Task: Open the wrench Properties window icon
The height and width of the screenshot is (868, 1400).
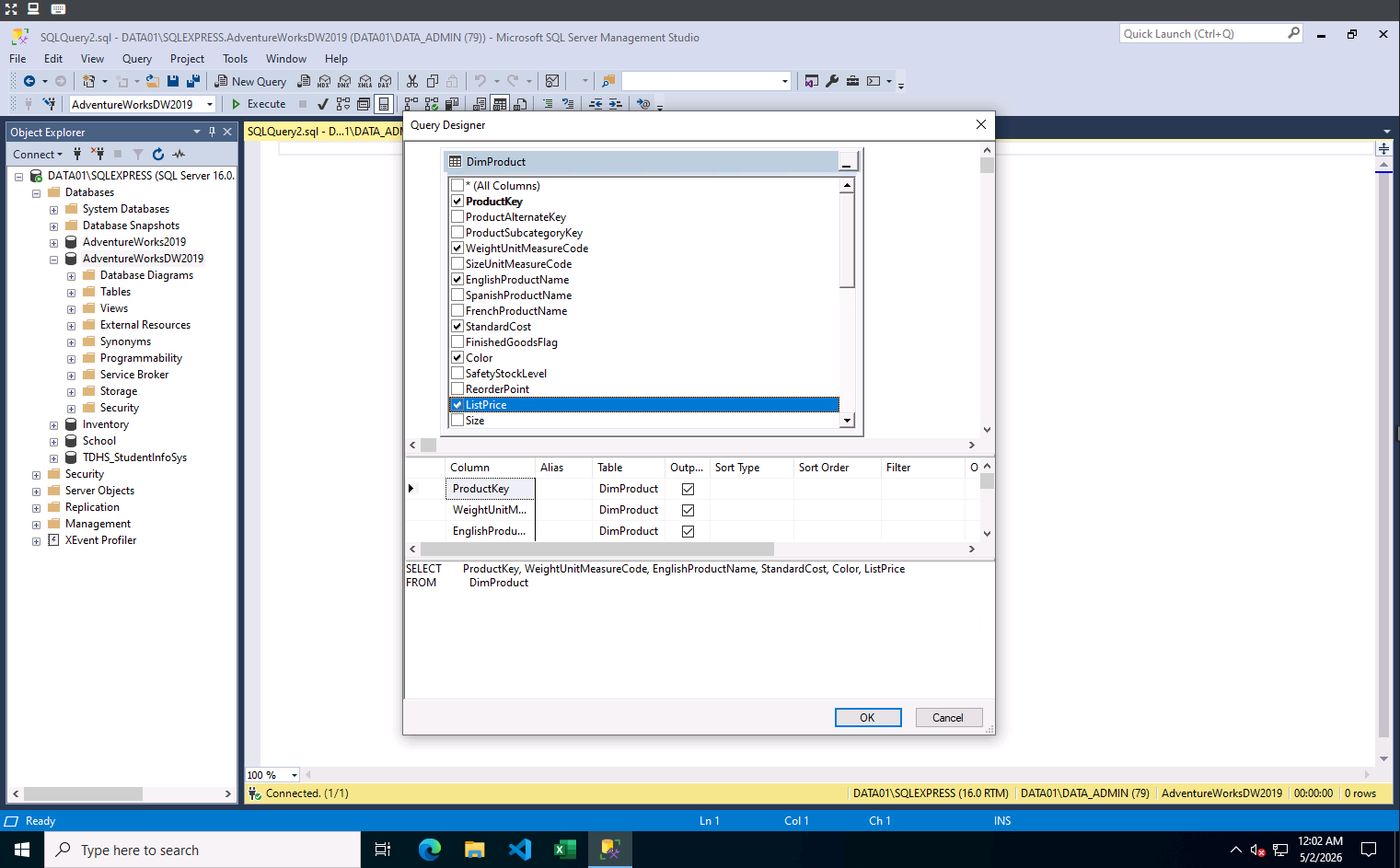Action: (x=832, y=81)
